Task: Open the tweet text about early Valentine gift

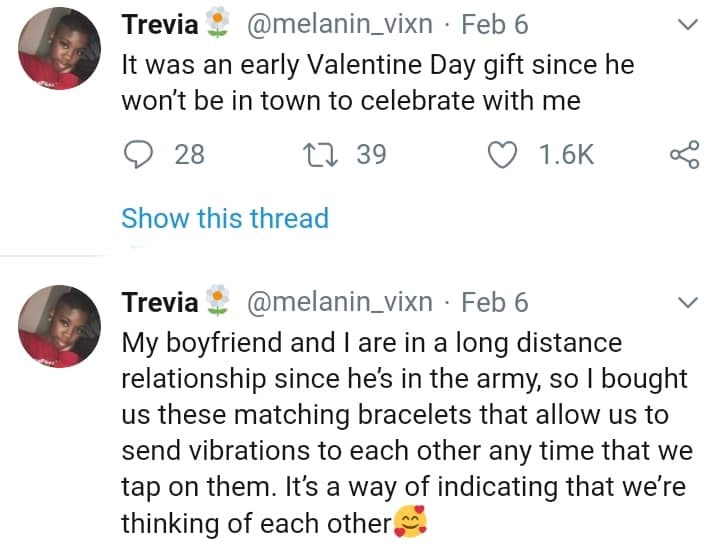Action: click(x=375, y=84)
